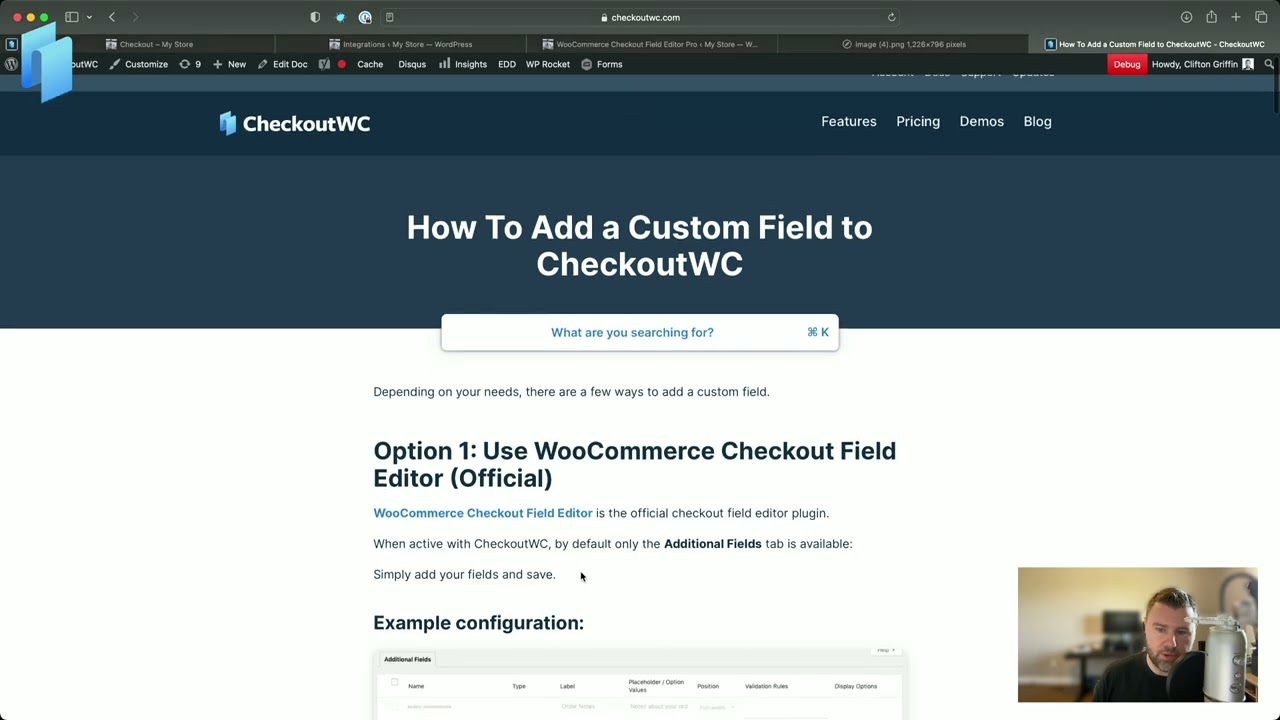Click the red Debug button
The image size is (1280, 720).
click(x=1127, y=64)
